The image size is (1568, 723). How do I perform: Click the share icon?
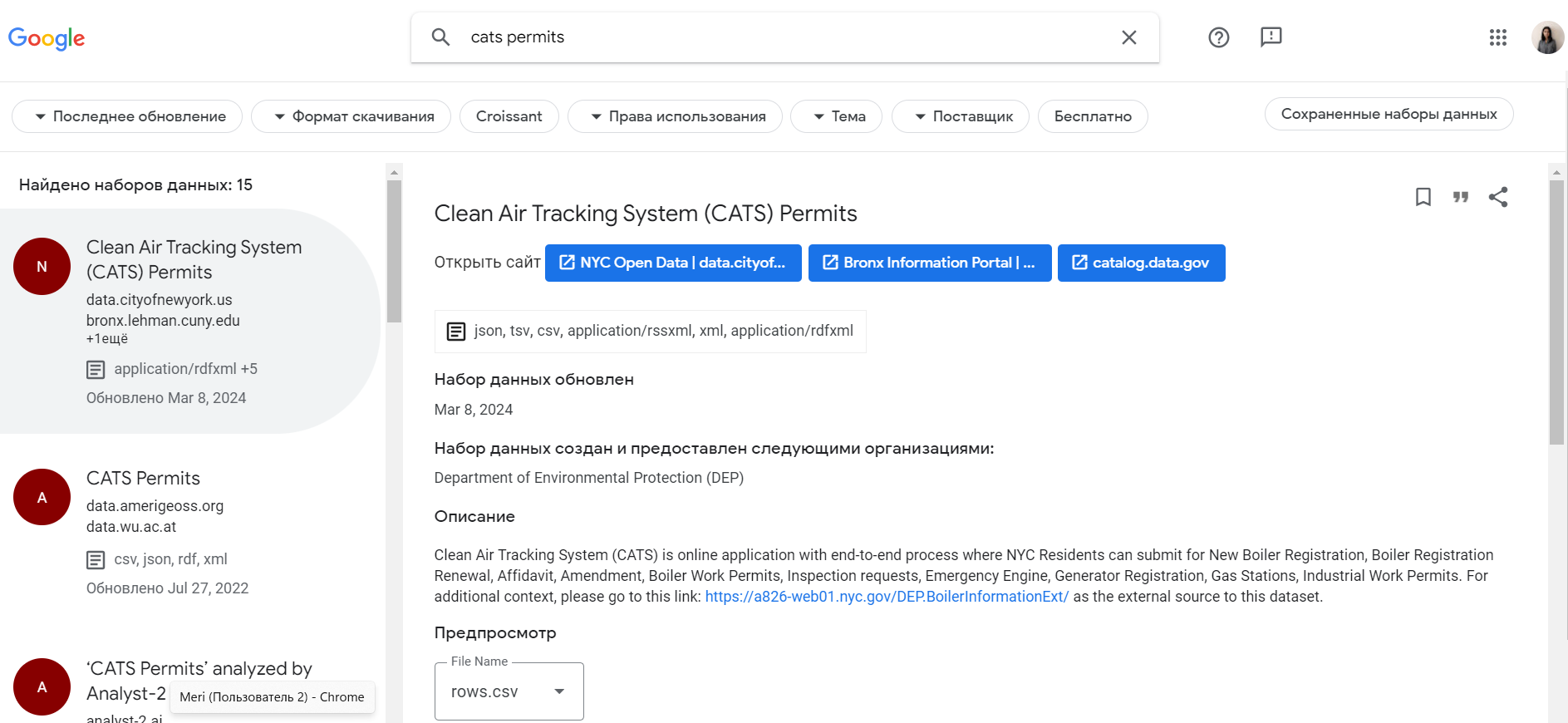[x=1498, y=197]
